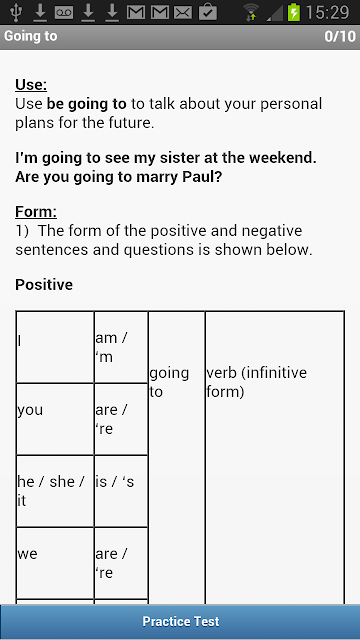Tap the Positive table heading

tap(44, 284)
